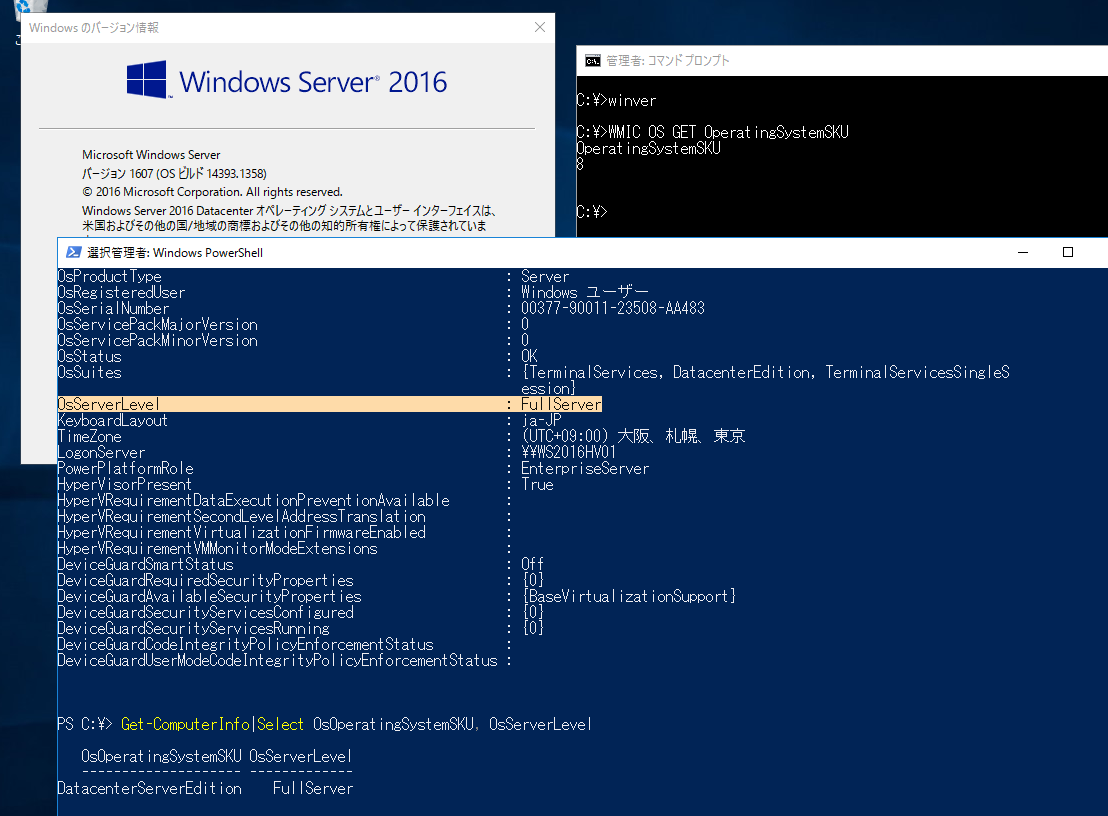The width and height of the screenshot is (1108, 816).
Task: Minimize the Windows PowerShell window
Action: click(1022, 253)
